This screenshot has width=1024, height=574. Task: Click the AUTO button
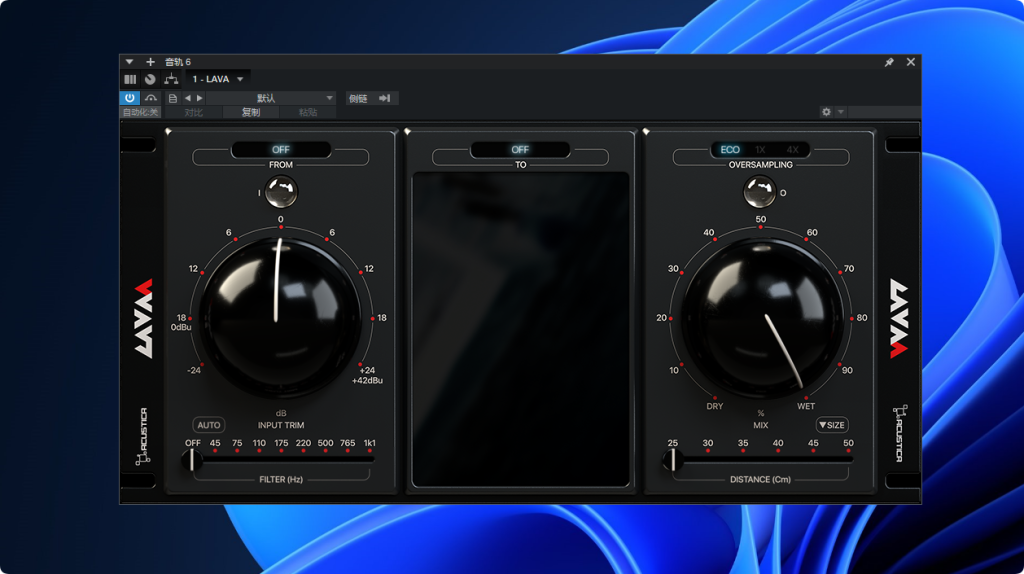[209, 425]
